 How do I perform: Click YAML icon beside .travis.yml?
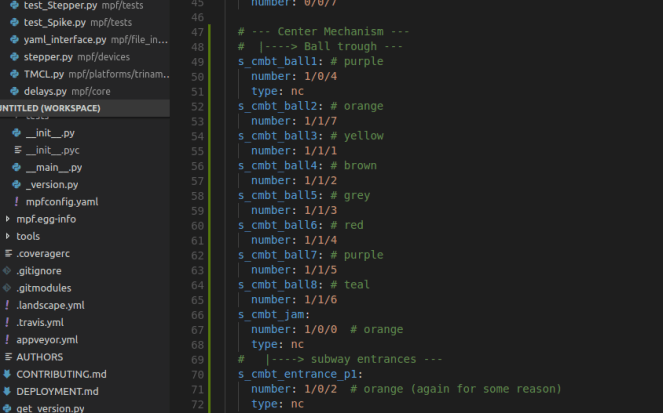7,323
